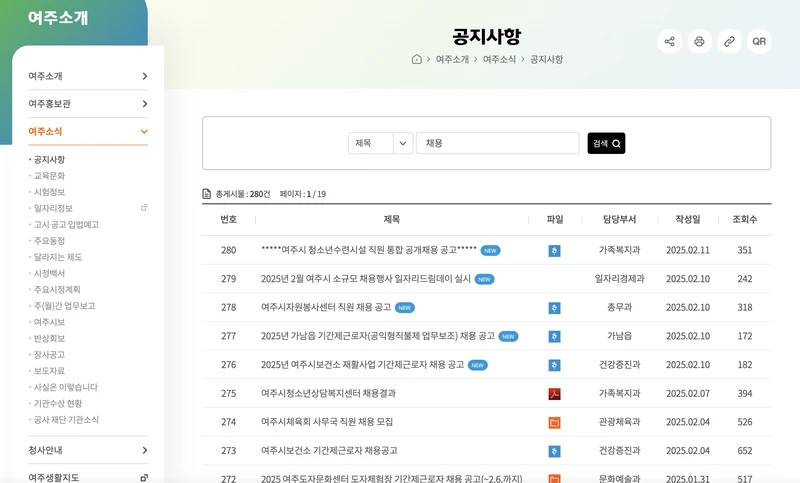The image size is (800, 483).
Task: Copy page link using chain icon
Action: (729, 41)
